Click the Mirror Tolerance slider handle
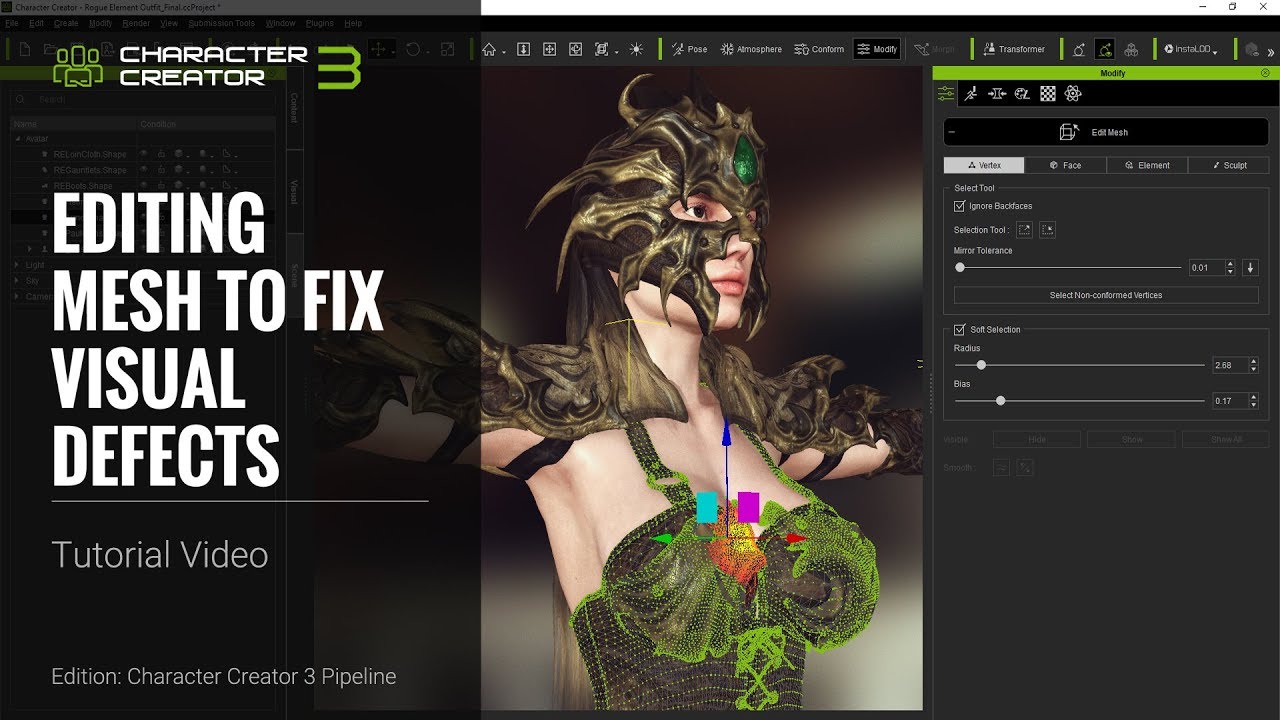1280x720 pixels. (960, 267)
